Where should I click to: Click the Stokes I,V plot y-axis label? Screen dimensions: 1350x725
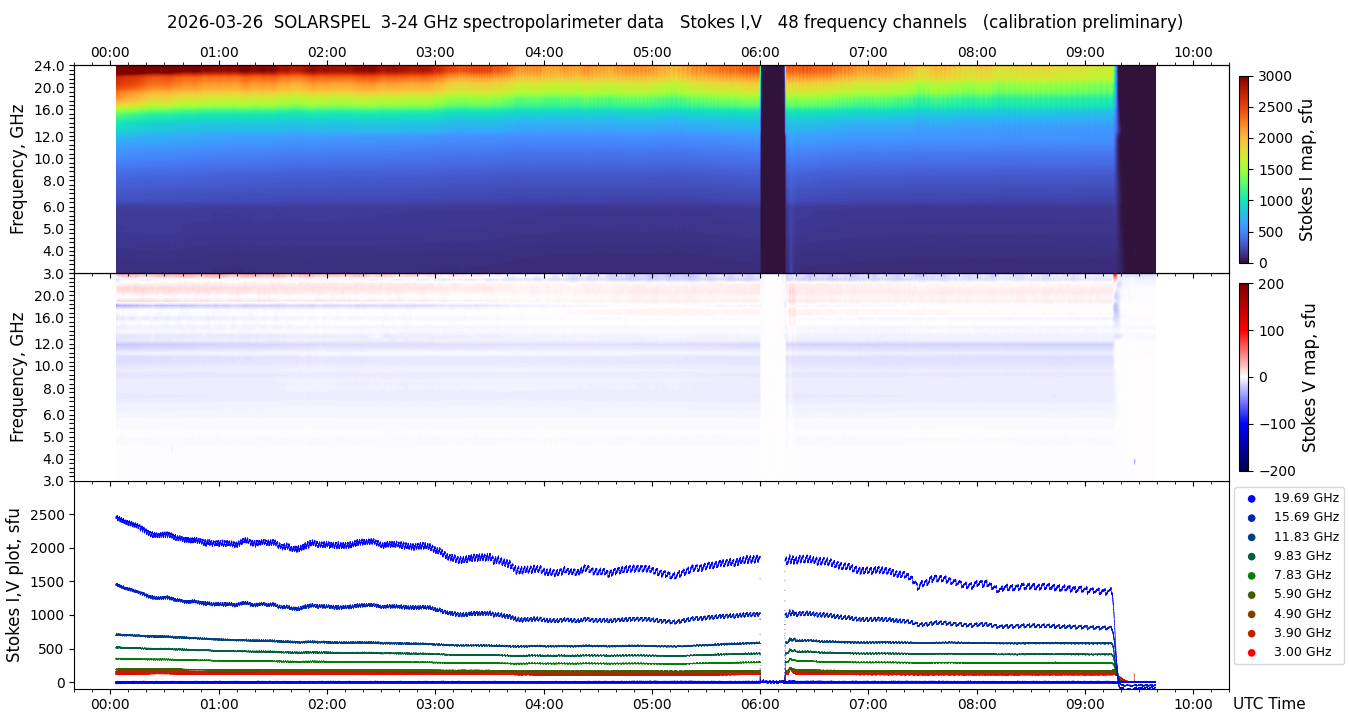14,585
